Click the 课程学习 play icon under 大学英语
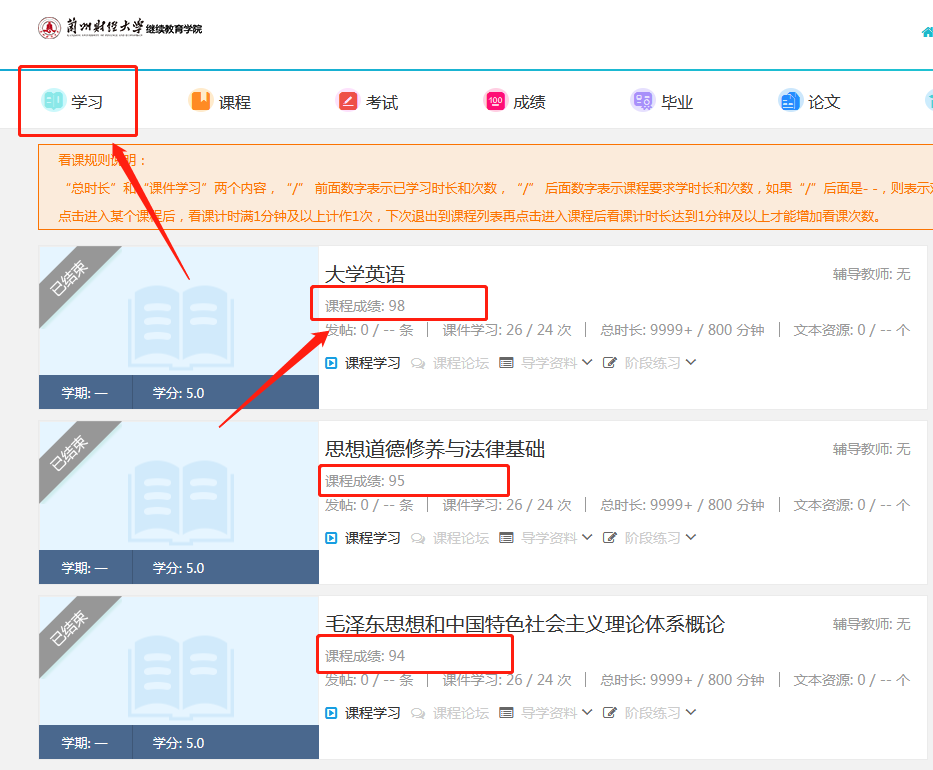 coord(331,363)
